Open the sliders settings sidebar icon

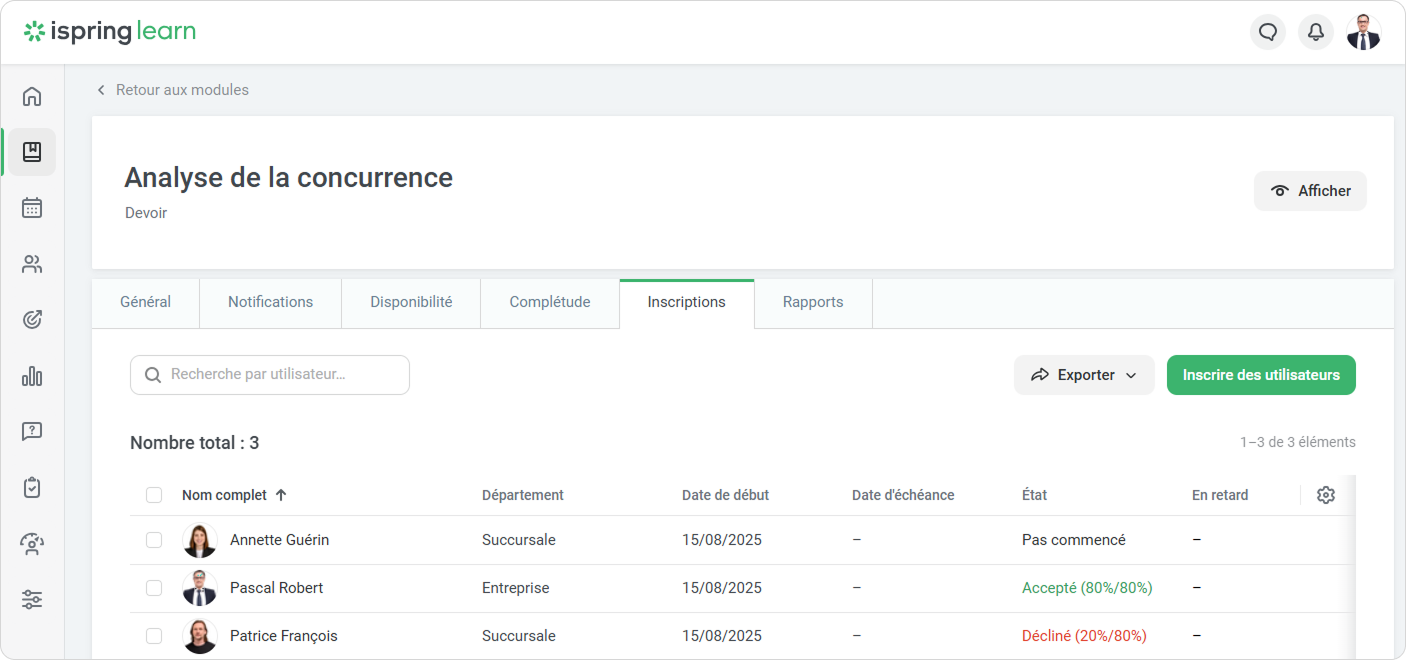coord(32,600)
